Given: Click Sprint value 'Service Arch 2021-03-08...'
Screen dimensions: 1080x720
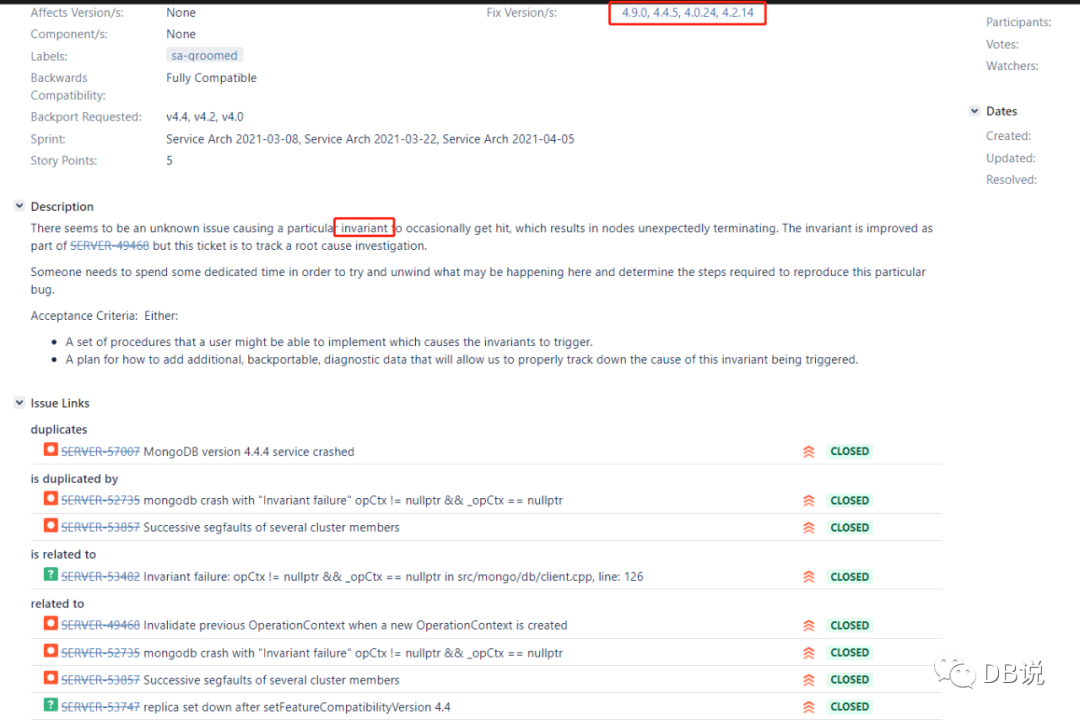Looking at the screenshot, I should coord(370,139).
